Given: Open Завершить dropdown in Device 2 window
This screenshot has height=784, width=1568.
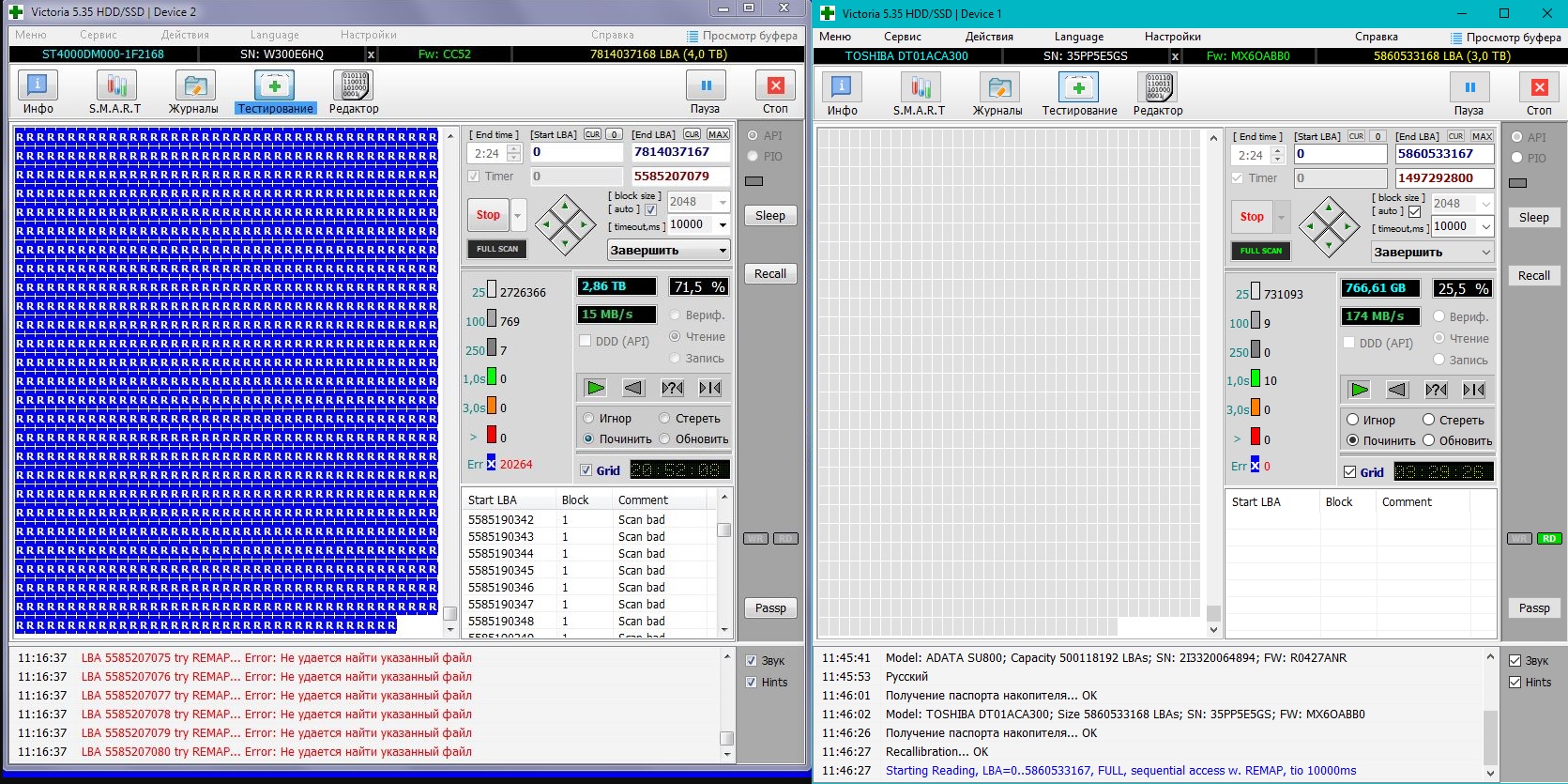Looking at the screenshot, I should point(668,250).
